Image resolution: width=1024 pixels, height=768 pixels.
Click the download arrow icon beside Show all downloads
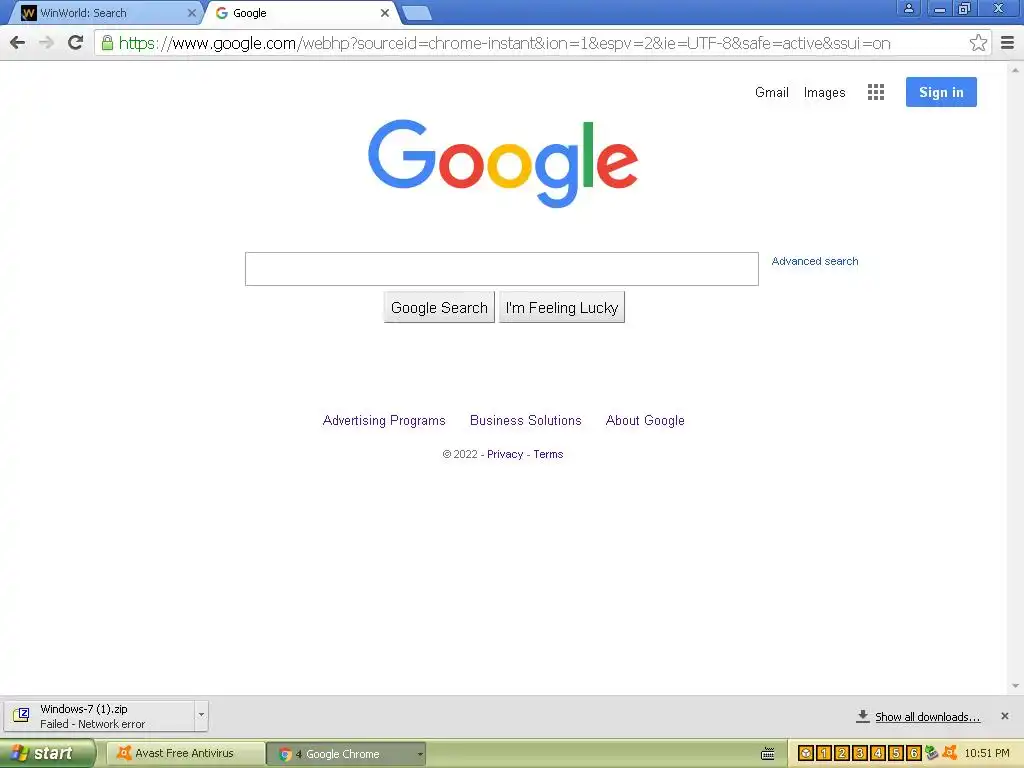863,716
